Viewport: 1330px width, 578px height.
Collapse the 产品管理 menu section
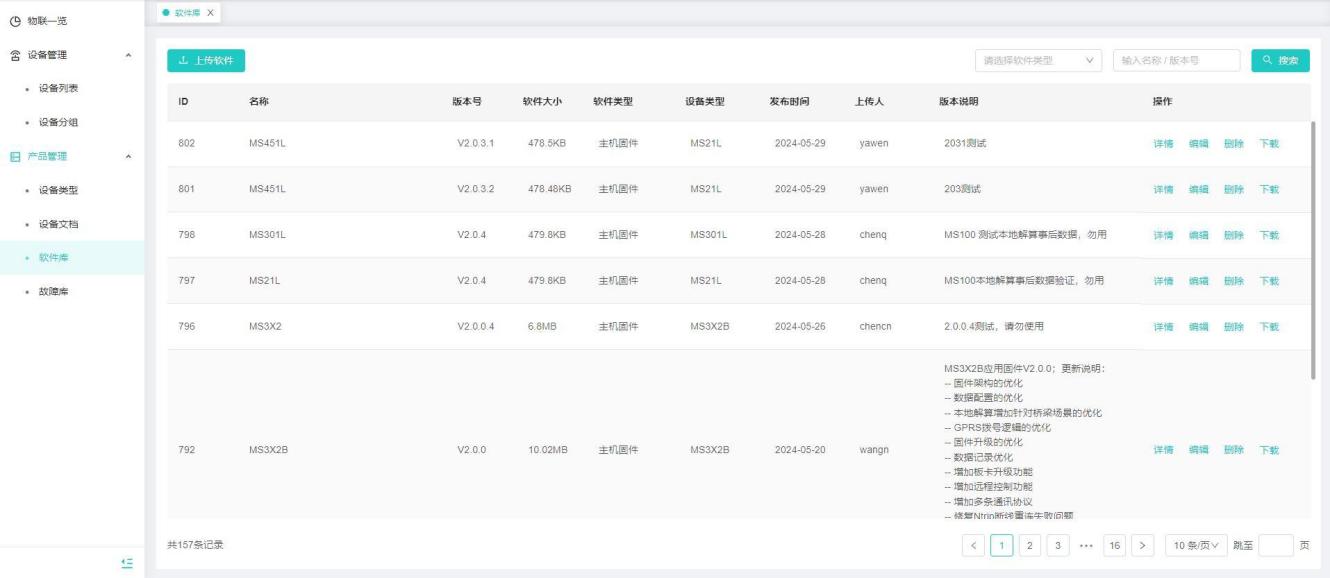point(127,156)
